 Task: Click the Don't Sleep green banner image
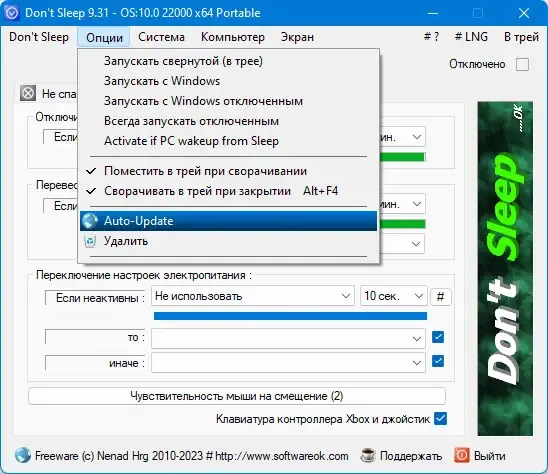click(x=505, y=268)
